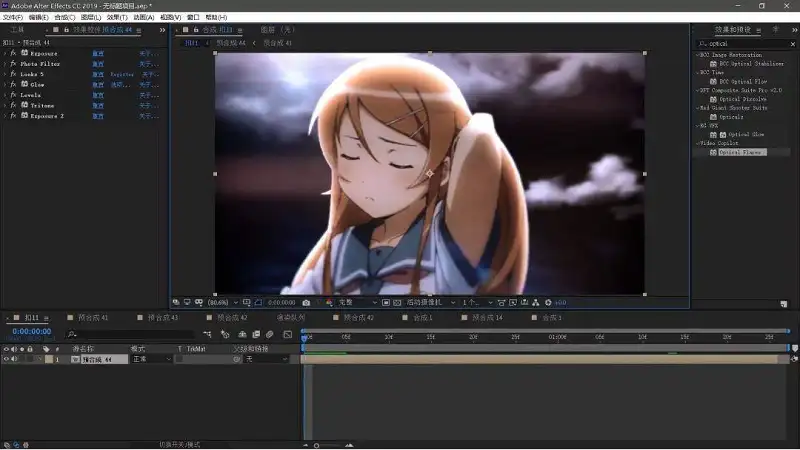800x450 pixels.
Task: Toggle the fx switch for Exposure 2
Action: pos(13,116)
